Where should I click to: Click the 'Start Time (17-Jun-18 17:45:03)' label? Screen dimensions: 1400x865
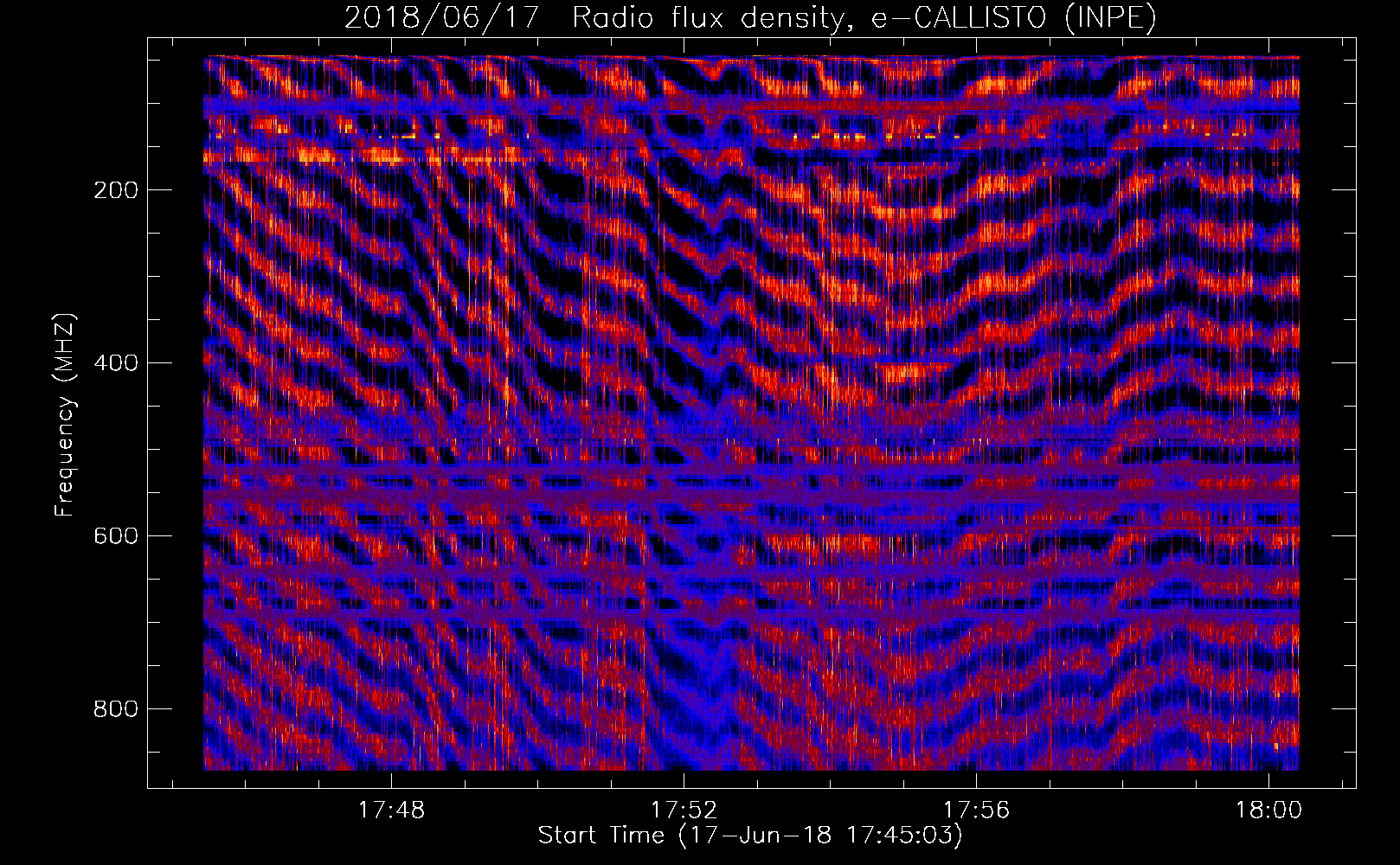point(750,836)
